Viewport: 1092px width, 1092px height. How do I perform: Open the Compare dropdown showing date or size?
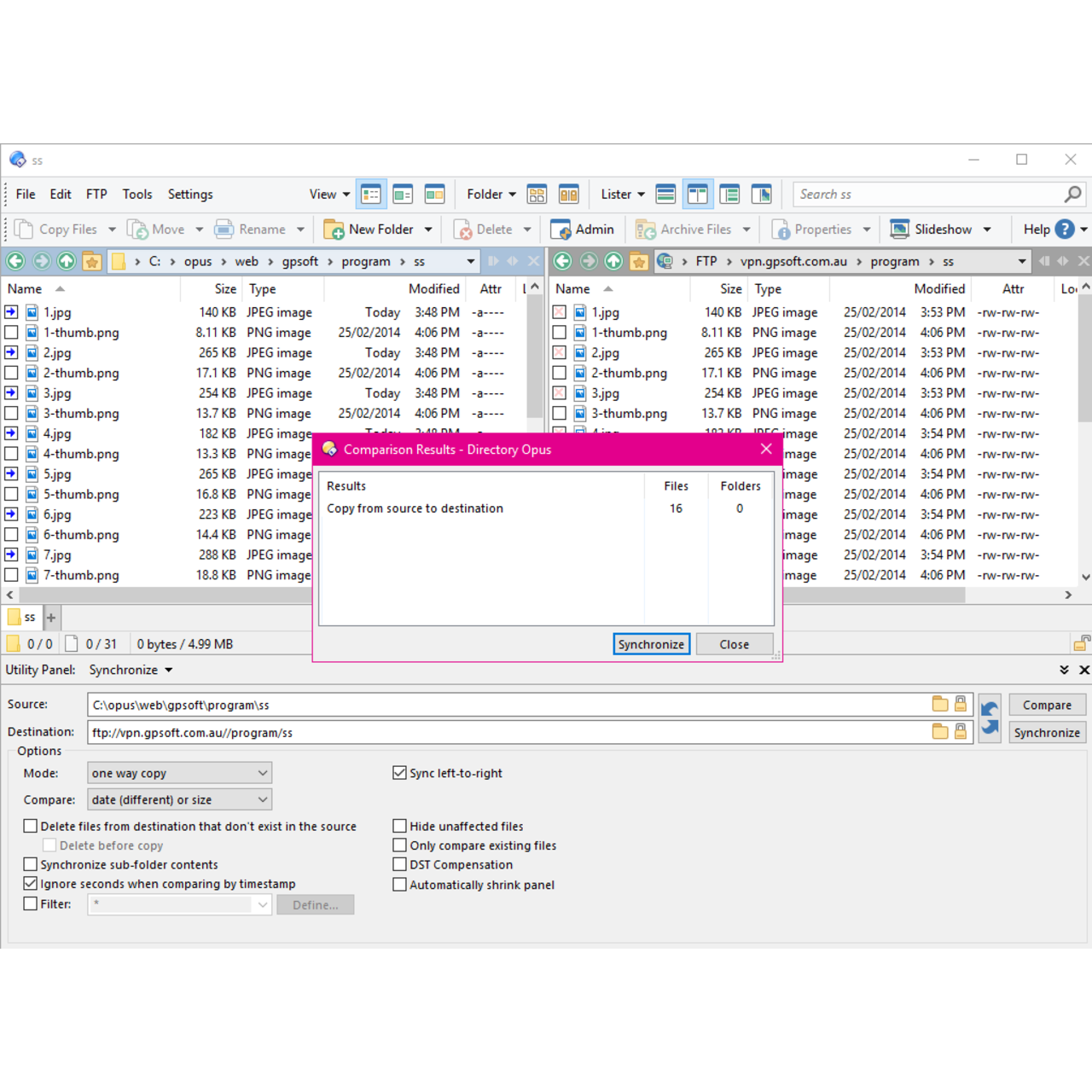pos(179,799)
